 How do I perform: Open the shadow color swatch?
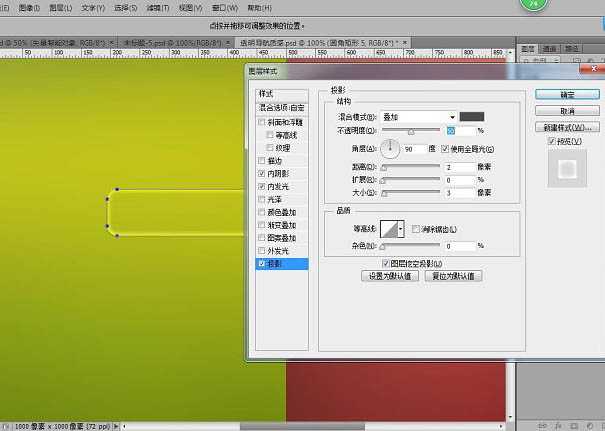pos(471,117)
